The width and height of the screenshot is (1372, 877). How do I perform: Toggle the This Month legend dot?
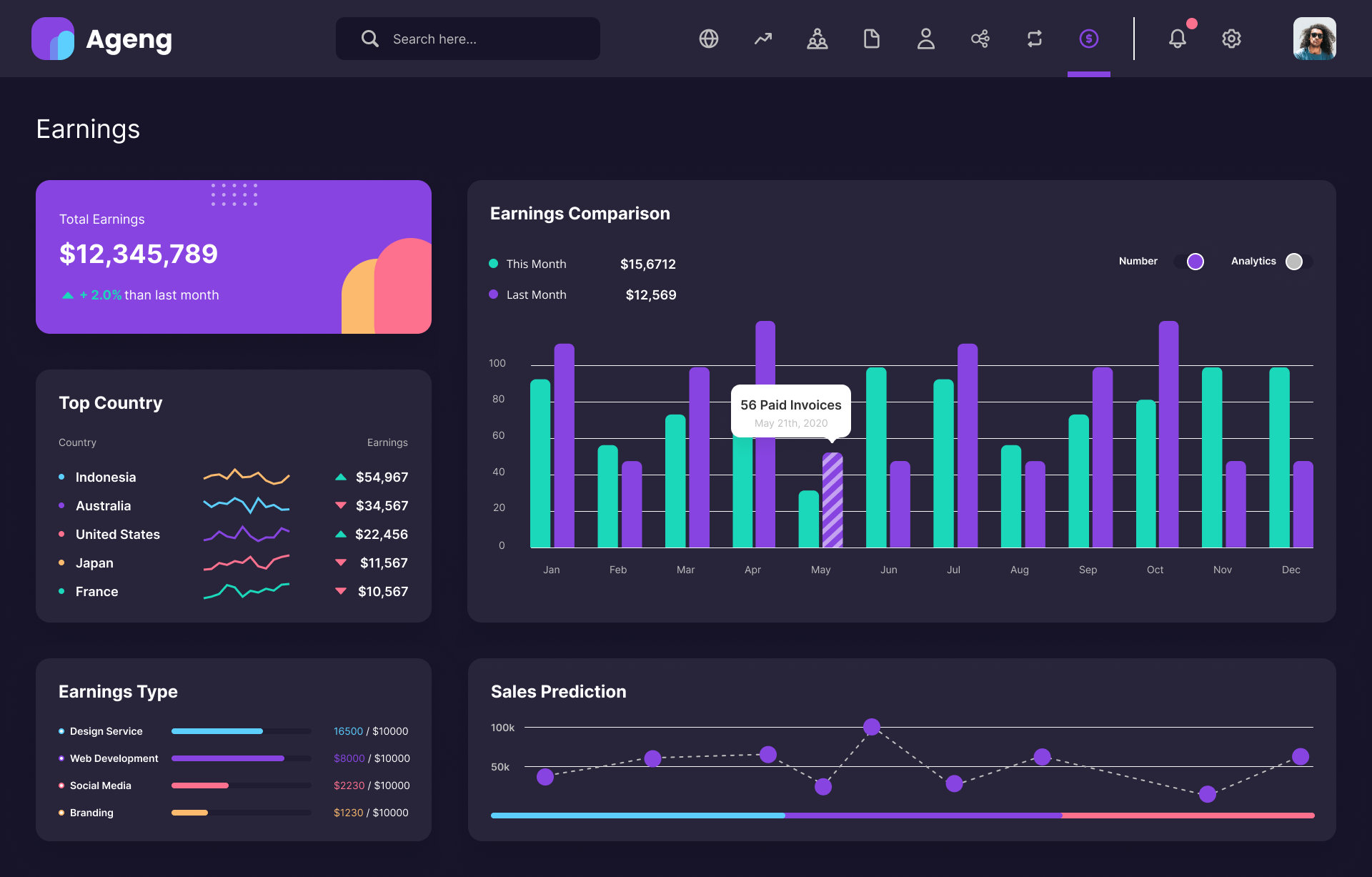[x=493, y=264]
